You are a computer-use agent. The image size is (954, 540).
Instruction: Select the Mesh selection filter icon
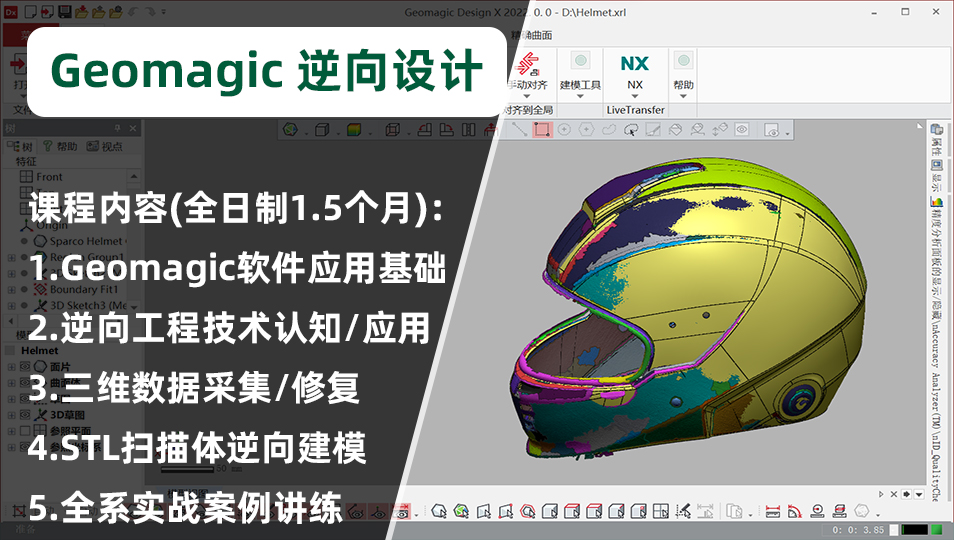[439, 511]
